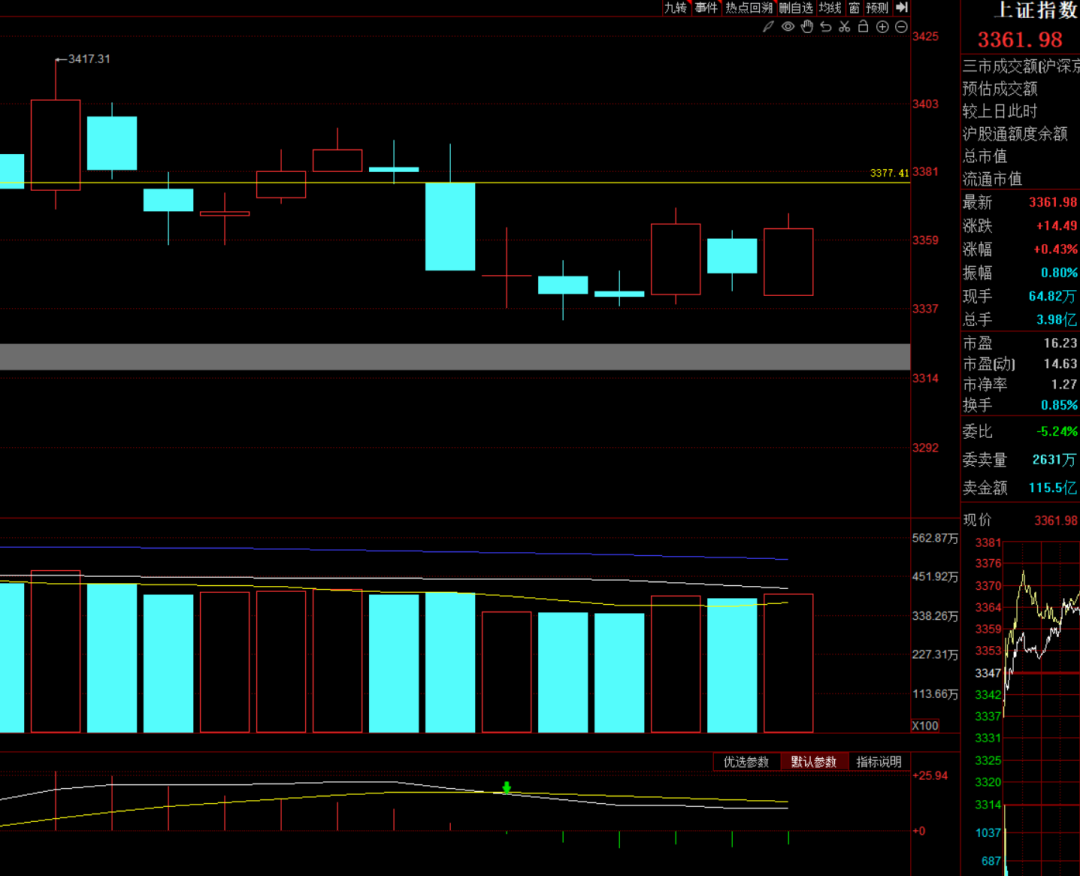Zoom in with the plus circle icon
The width and height of the screenshot is (1080, 876).
point(882,27)
